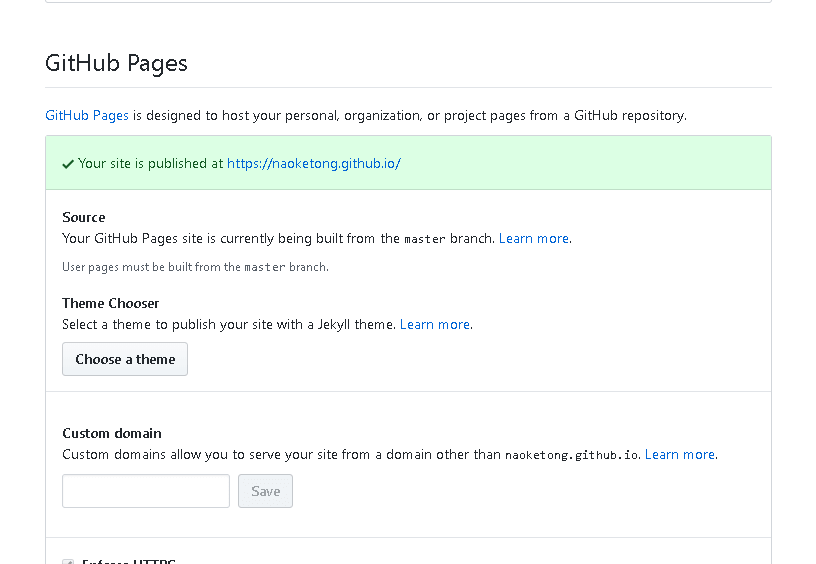This screenshot has width=816, height=564.
Task: Click the GitHub Pages section heading
Action: [x=116, y=64]
